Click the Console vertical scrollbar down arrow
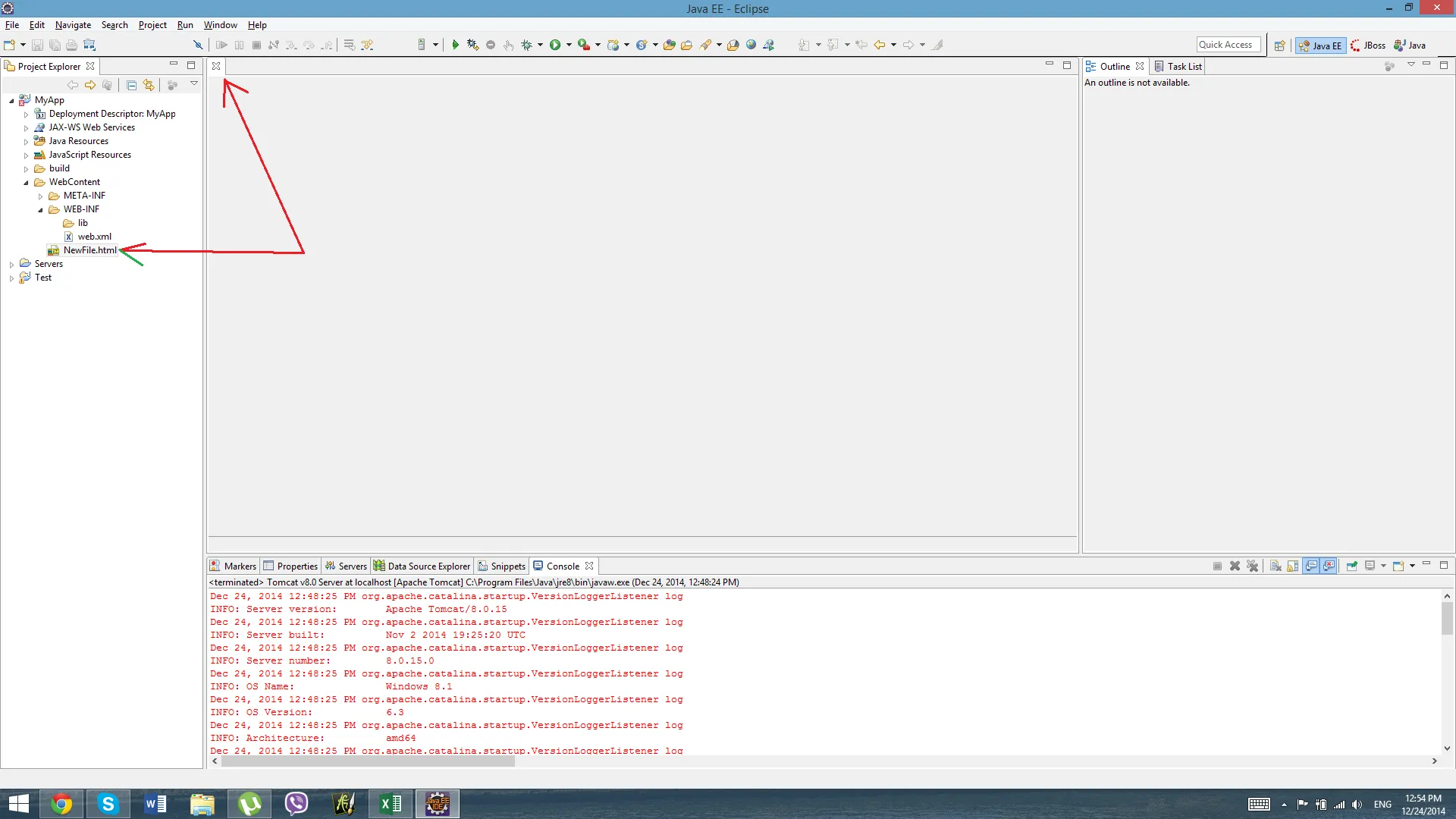The width and height of the screenshot is (1456, 819). [1447, 748]
